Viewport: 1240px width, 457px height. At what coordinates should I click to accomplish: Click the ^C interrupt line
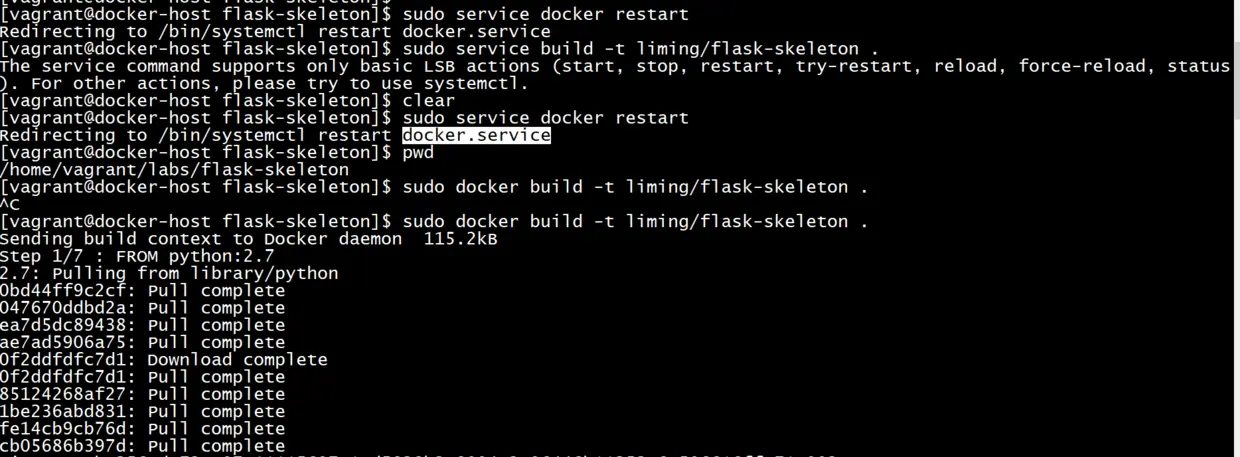pyautogui.click(x=10, y=204)
